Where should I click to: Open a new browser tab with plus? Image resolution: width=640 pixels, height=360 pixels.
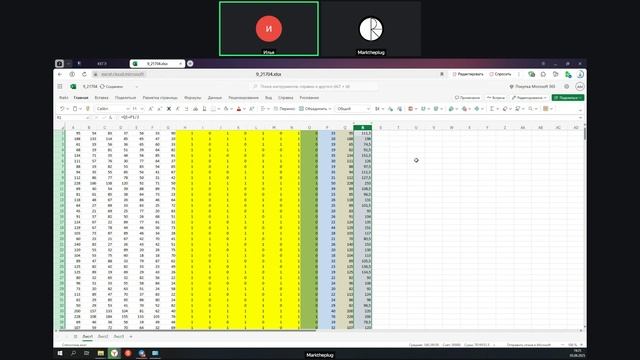[x=190, y=64]
